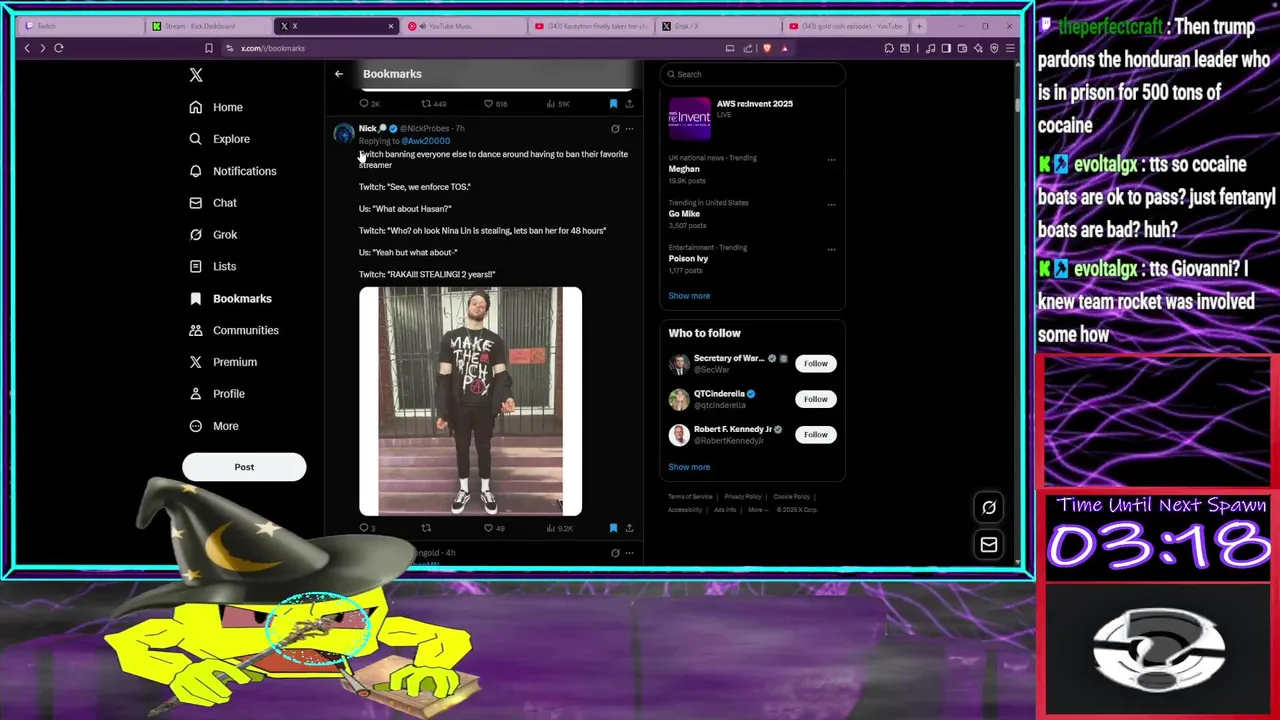Open the floating Grok button
The width and height of the screenshot is (1280, 720).
click(x=989, y=507)
